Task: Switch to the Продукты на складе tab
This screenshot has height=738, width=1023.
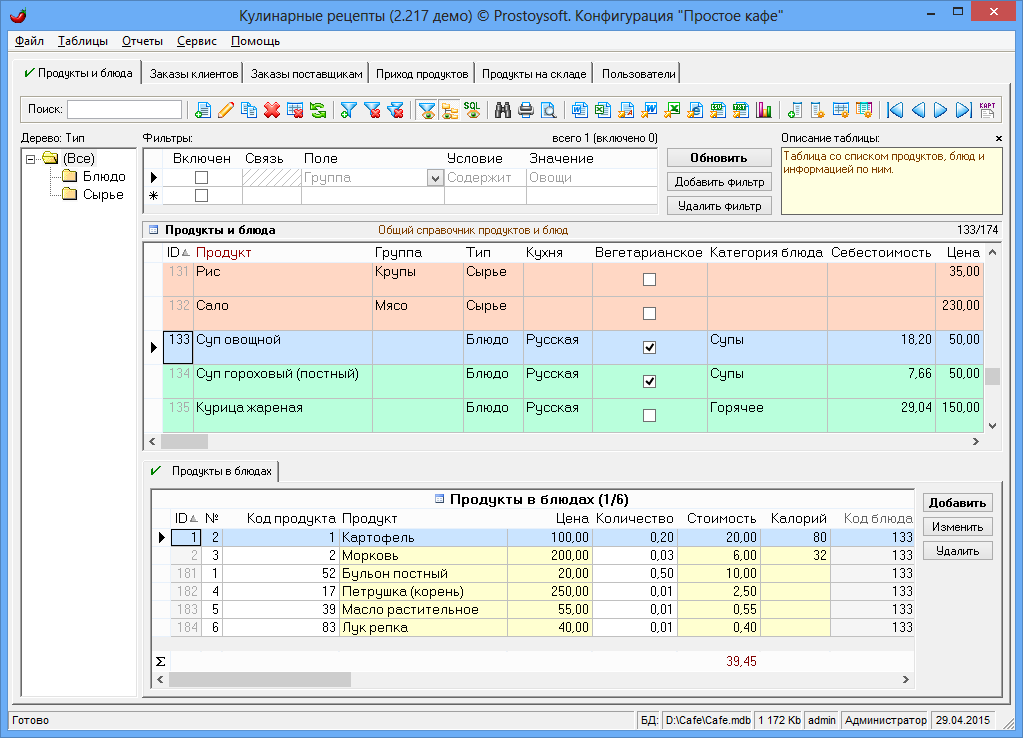Action: [x=532, y=74]
